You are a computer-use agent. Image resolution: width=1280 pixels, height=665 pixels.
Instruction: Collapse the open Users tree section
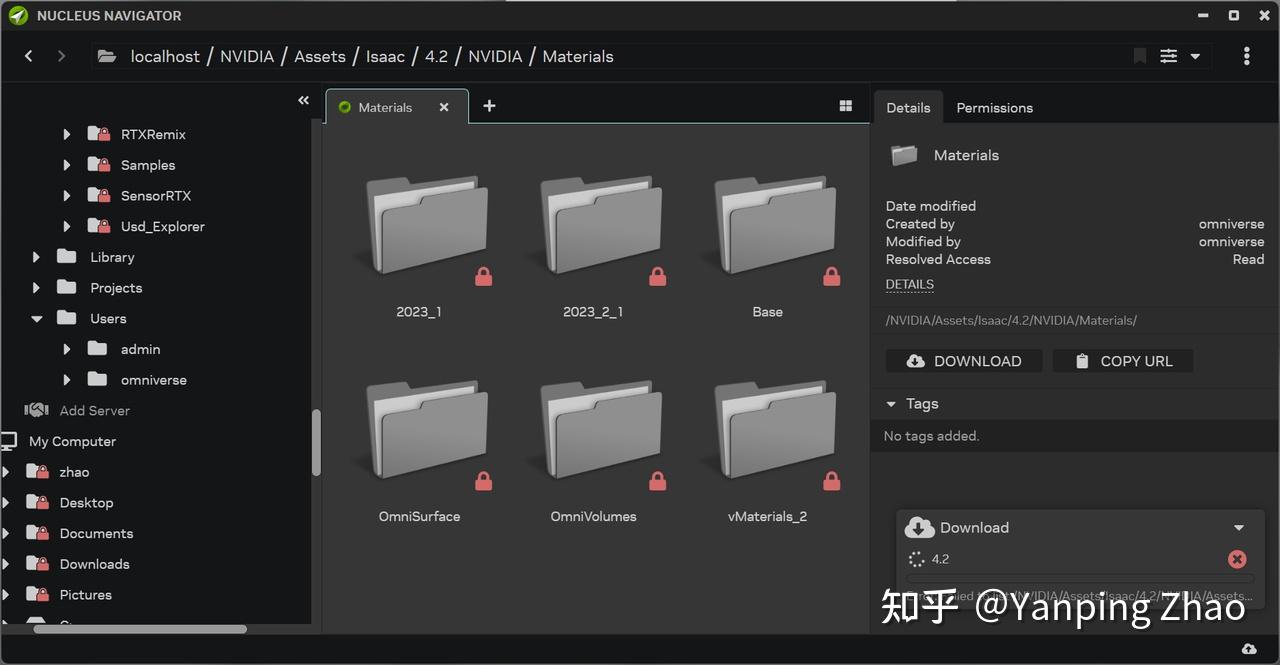[x=36, y=318]
